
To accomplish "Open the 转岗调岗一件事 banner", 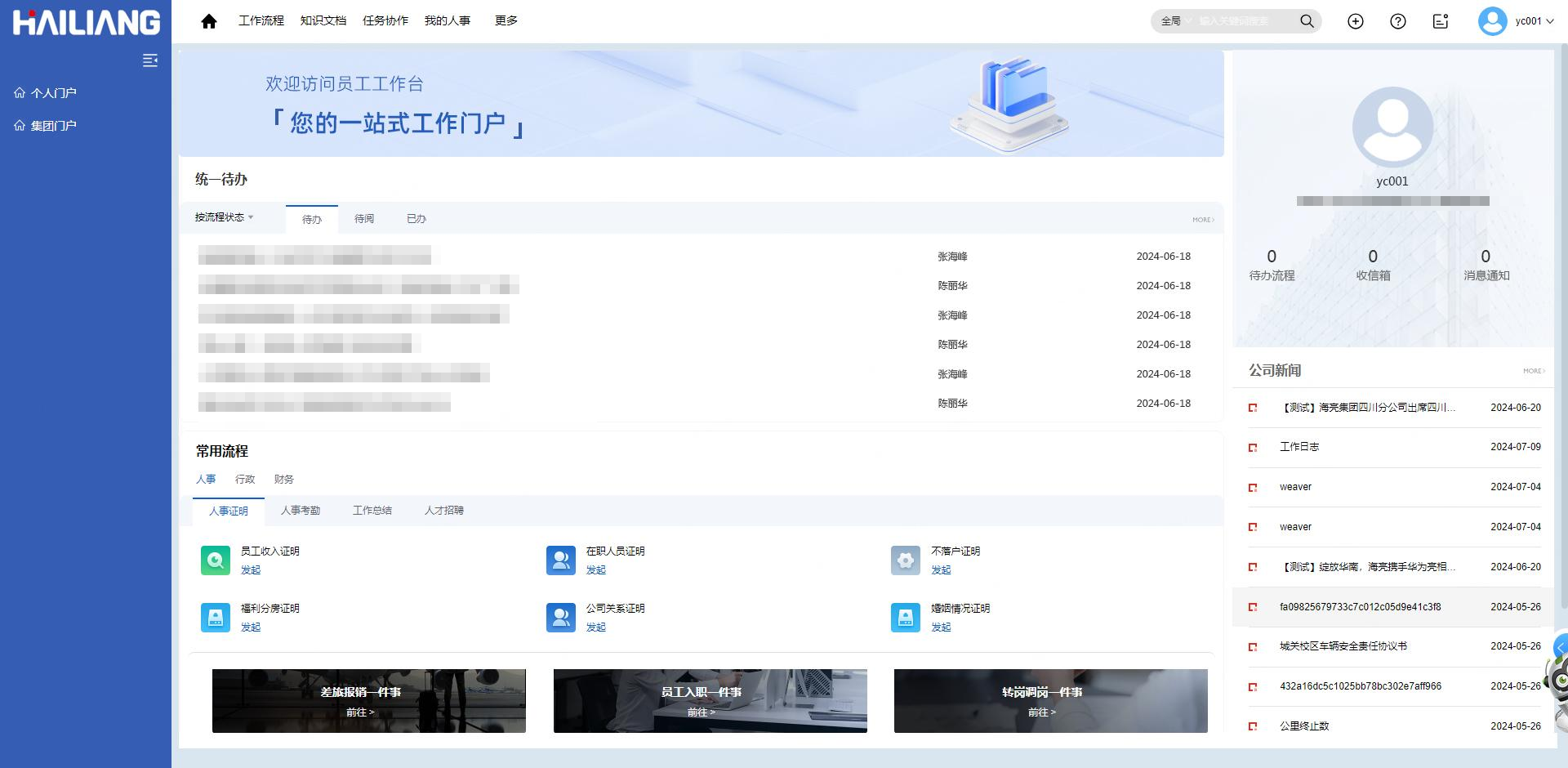I will click(1051, 701).
